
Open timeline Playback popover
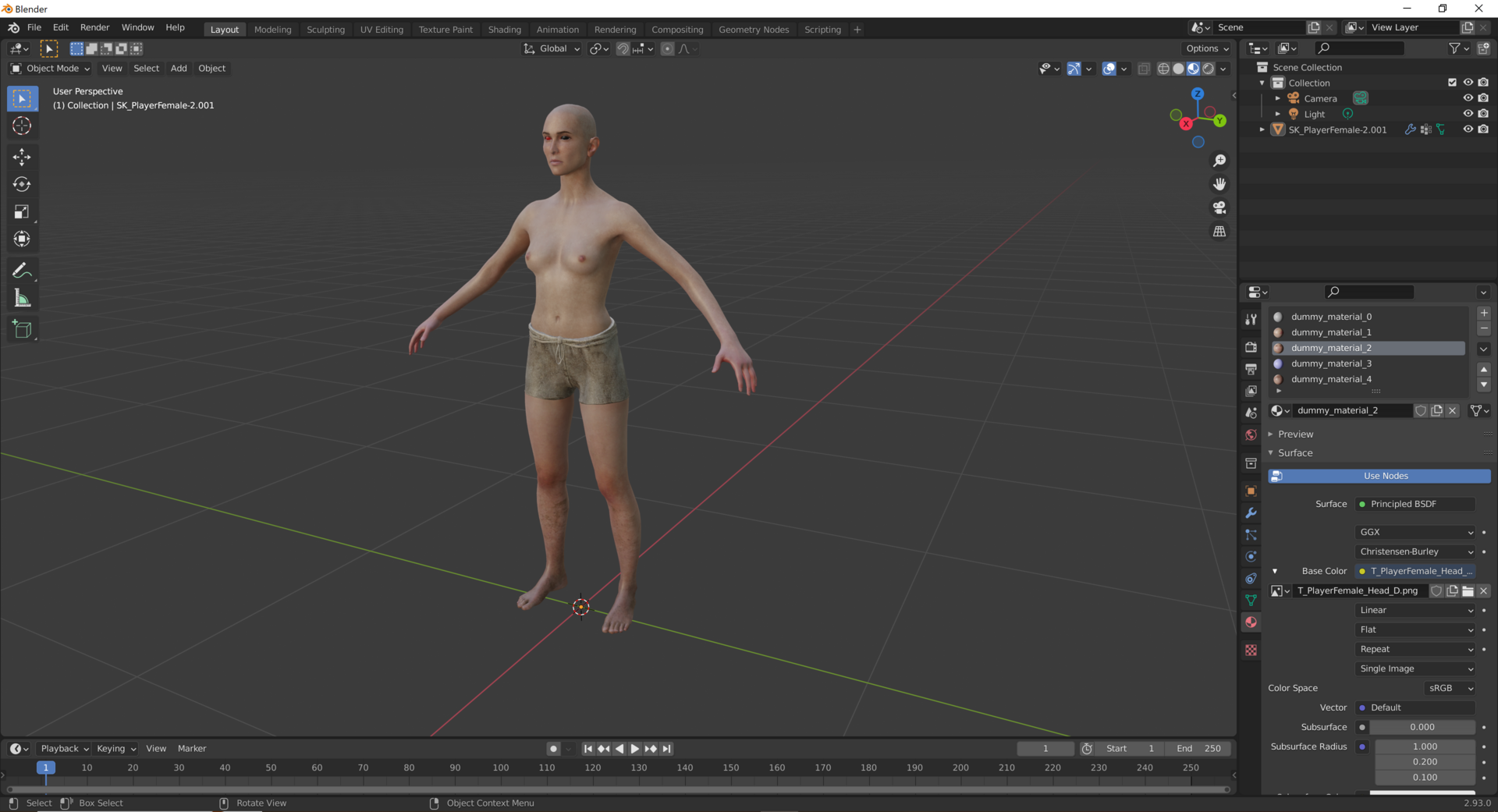tap(64, 749)
